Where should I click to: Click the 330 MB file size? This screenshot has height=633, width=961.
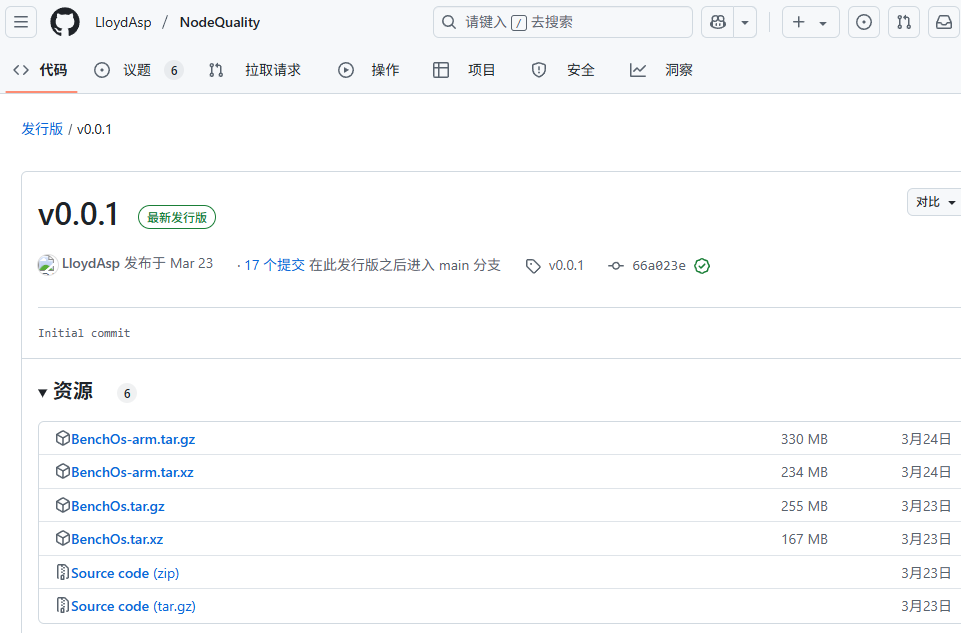click(x=804, y=439)
